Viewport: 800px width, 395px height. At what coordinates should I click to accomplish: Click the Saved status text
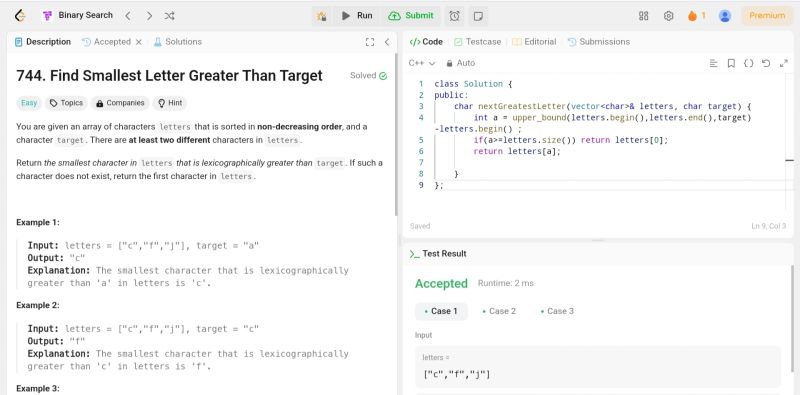[x=420, y=226]
